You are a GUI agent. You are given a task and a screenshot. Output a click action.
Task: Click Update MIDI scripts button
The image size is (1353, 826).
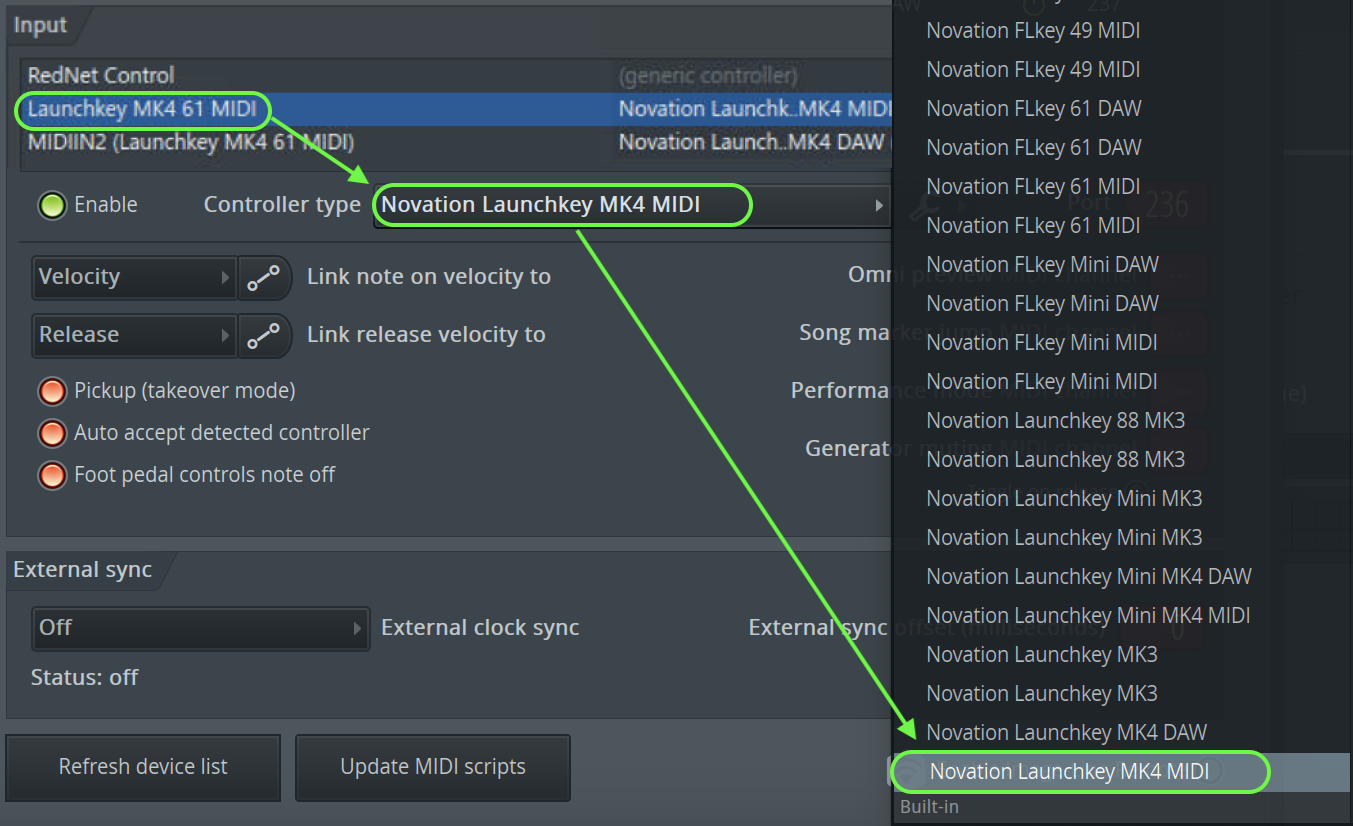(x=433, y=767)
